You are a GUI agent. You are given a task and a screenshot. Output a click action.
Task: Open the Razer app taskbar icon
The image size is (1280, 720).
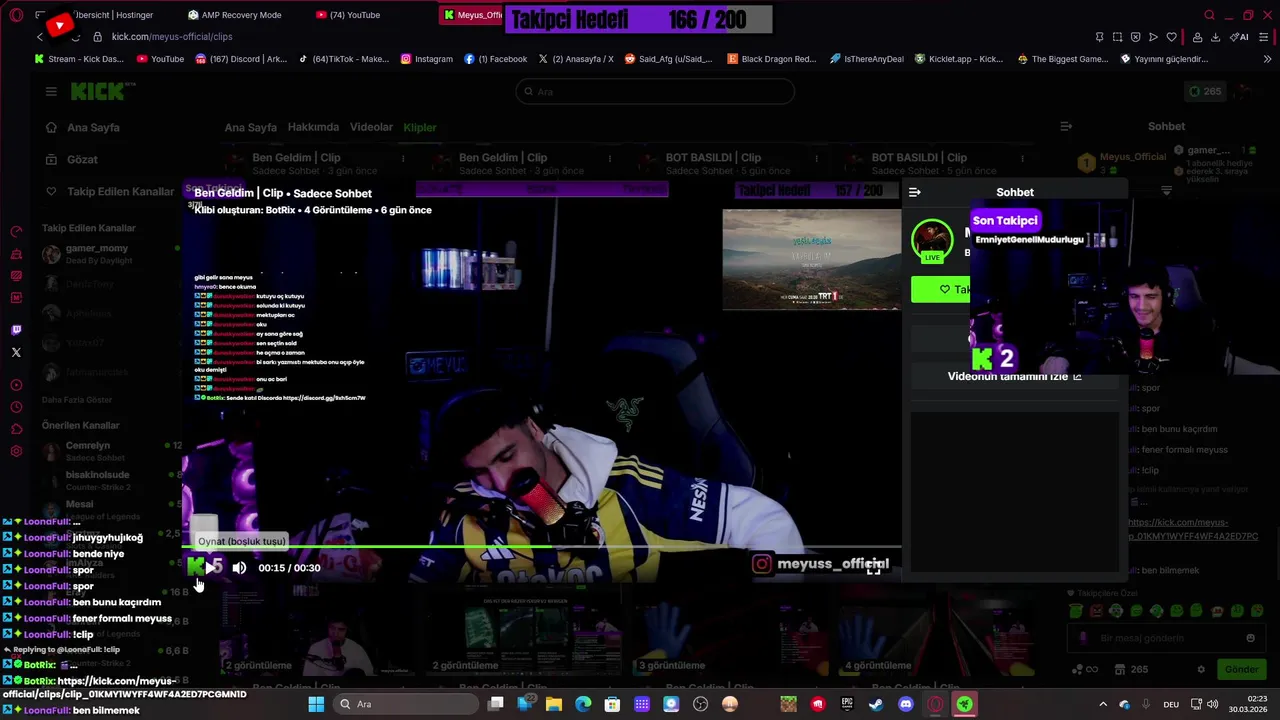coord(964,704)
